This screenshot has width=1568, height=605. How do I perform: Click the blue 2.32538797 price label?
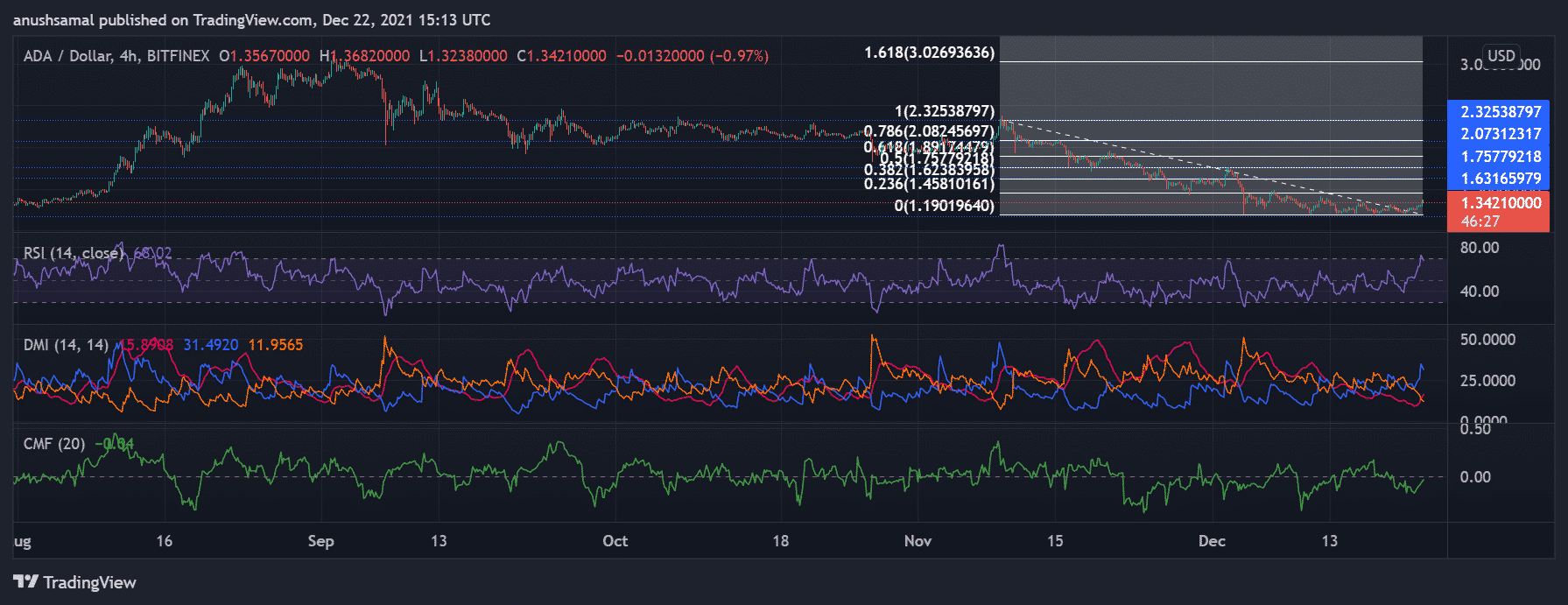click(1500, 112)
